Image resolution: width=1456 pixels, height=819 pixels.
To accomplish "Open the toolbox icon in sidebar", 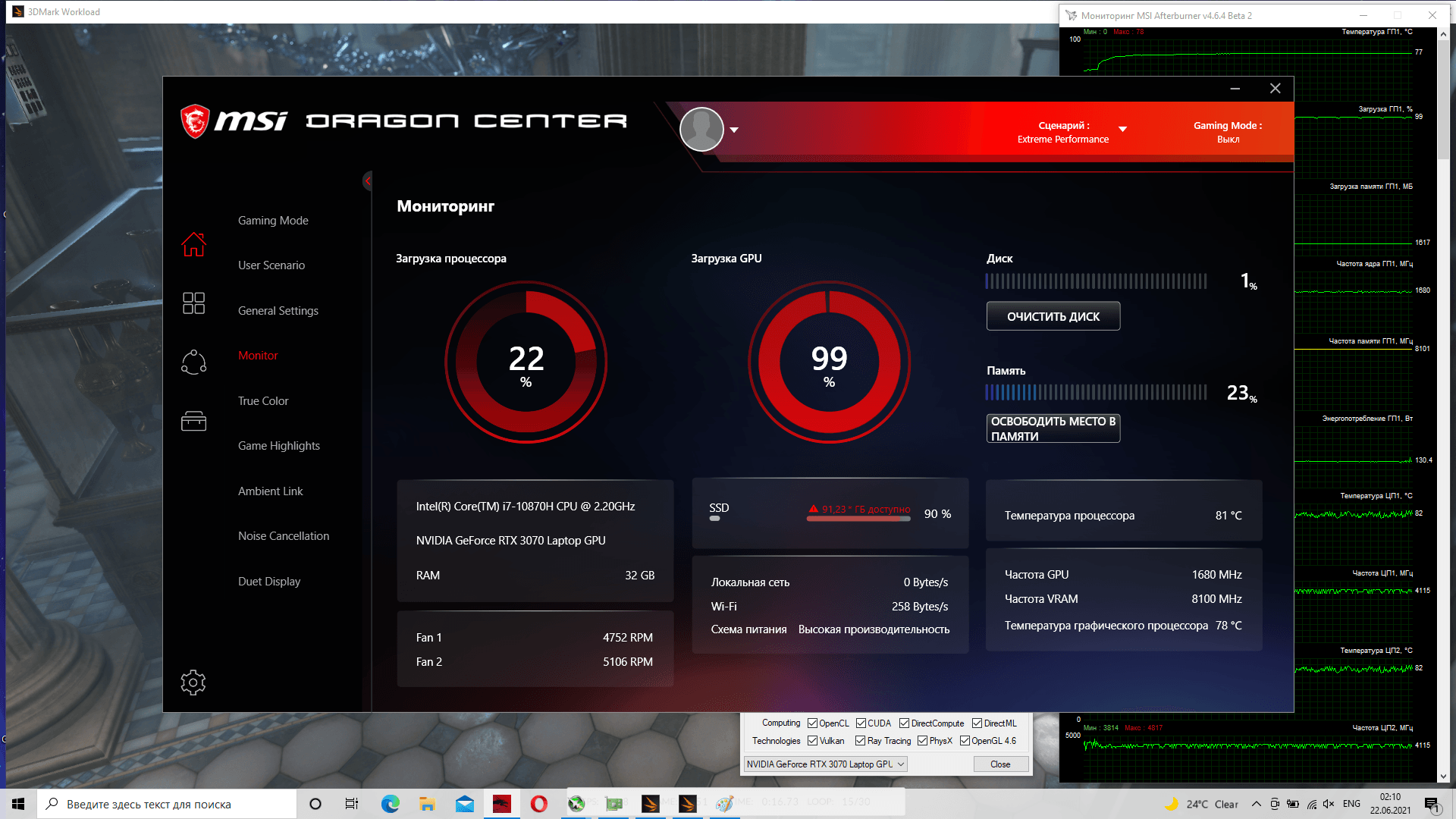I will coord(193,421).
